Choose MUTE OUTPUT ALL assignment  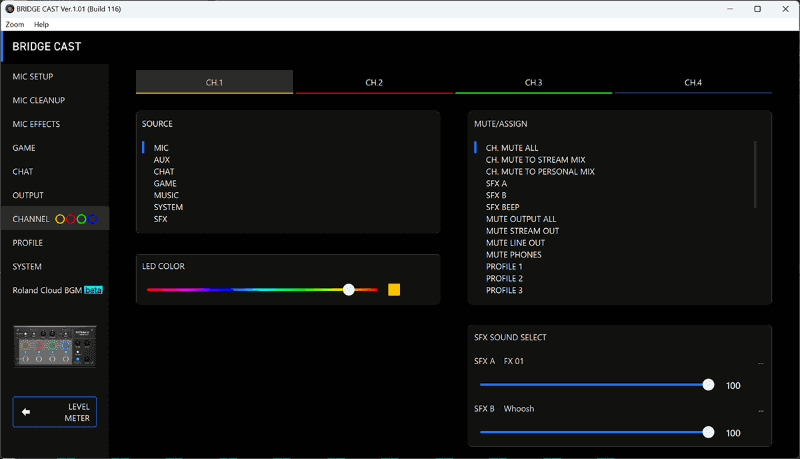521,219
